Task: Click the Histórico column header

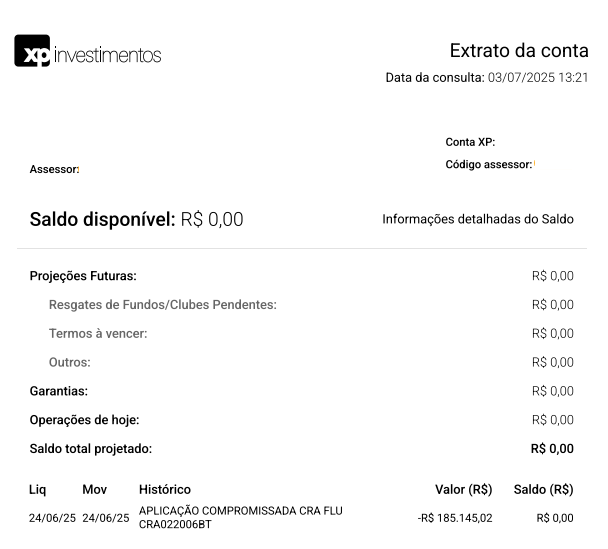Action: [164, 490]
